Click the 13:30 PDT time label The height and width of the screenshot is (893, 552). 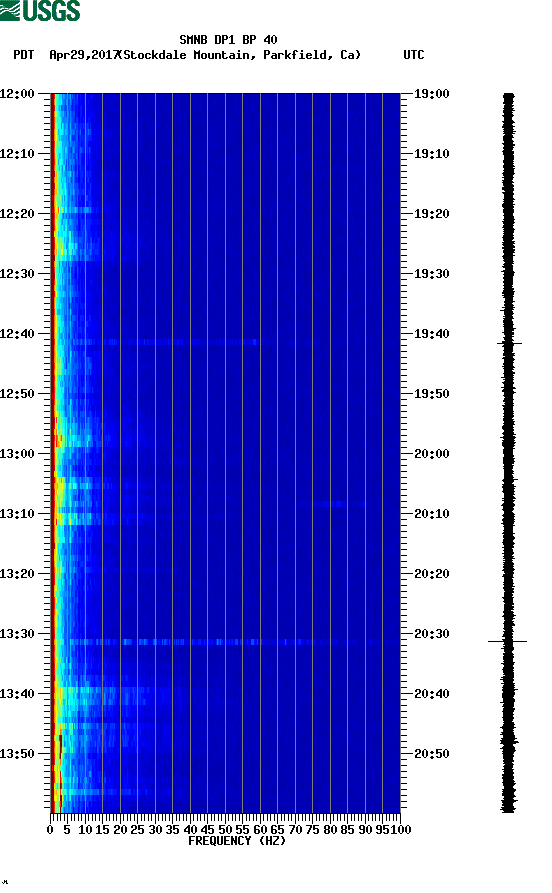18,634
